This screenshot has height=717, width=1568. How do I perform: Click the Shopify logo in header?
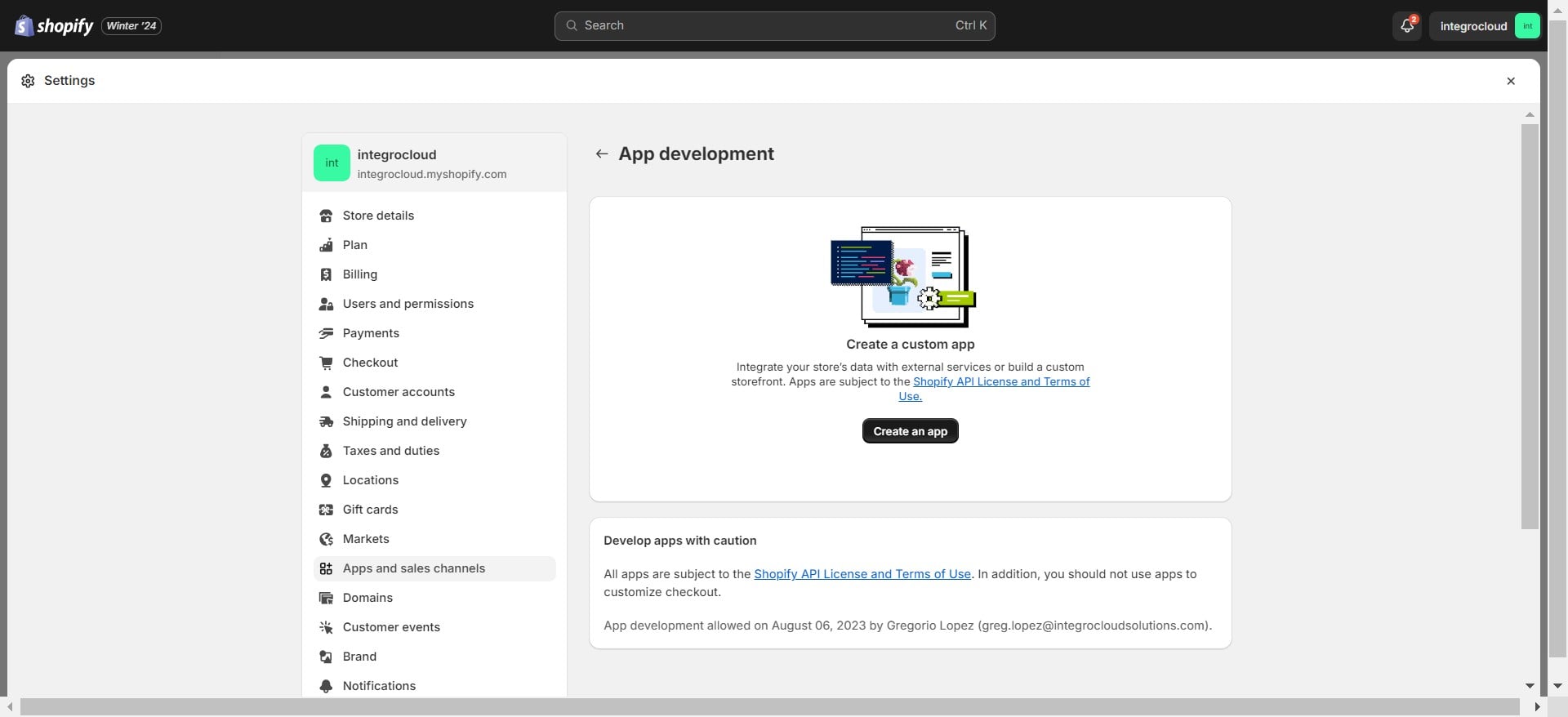(x=54, y=26)
